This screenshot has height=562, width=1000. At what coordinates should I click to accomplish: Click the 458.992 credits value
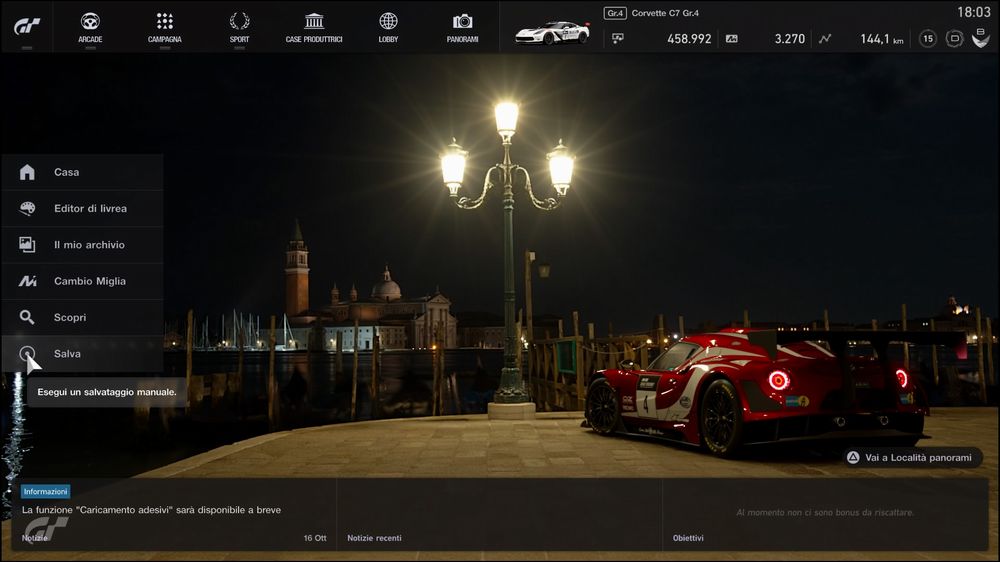pos(689,39)
